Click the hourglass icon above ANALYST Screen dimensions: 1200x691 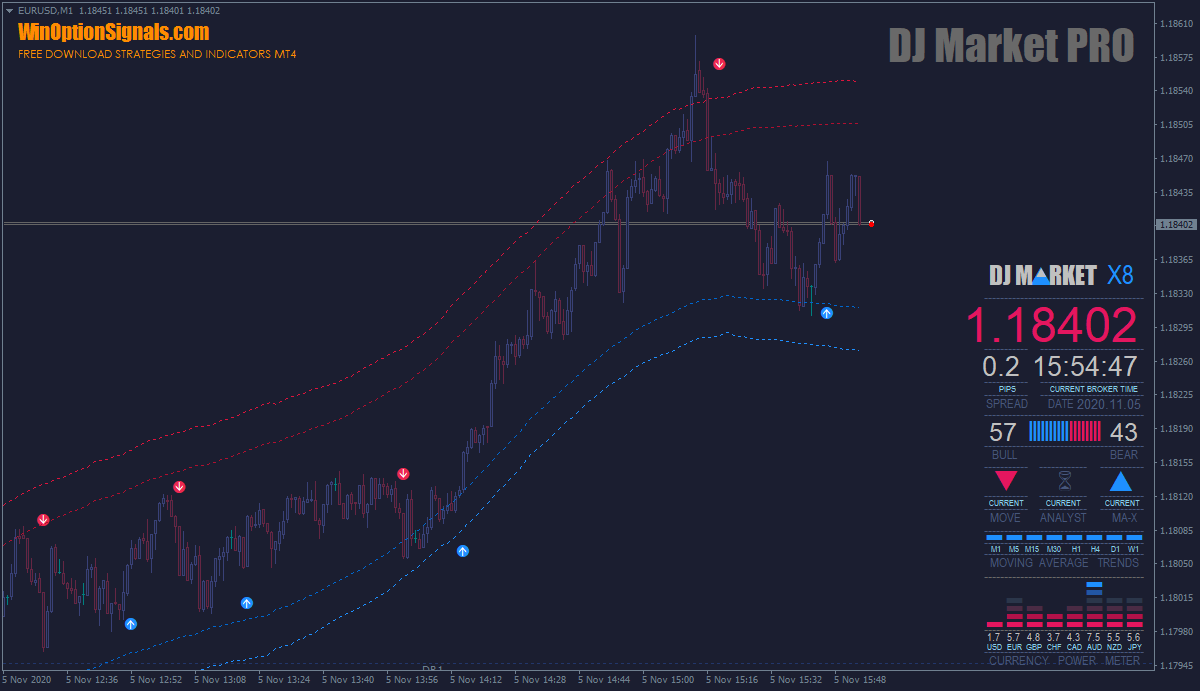(x=1063, y=481)
